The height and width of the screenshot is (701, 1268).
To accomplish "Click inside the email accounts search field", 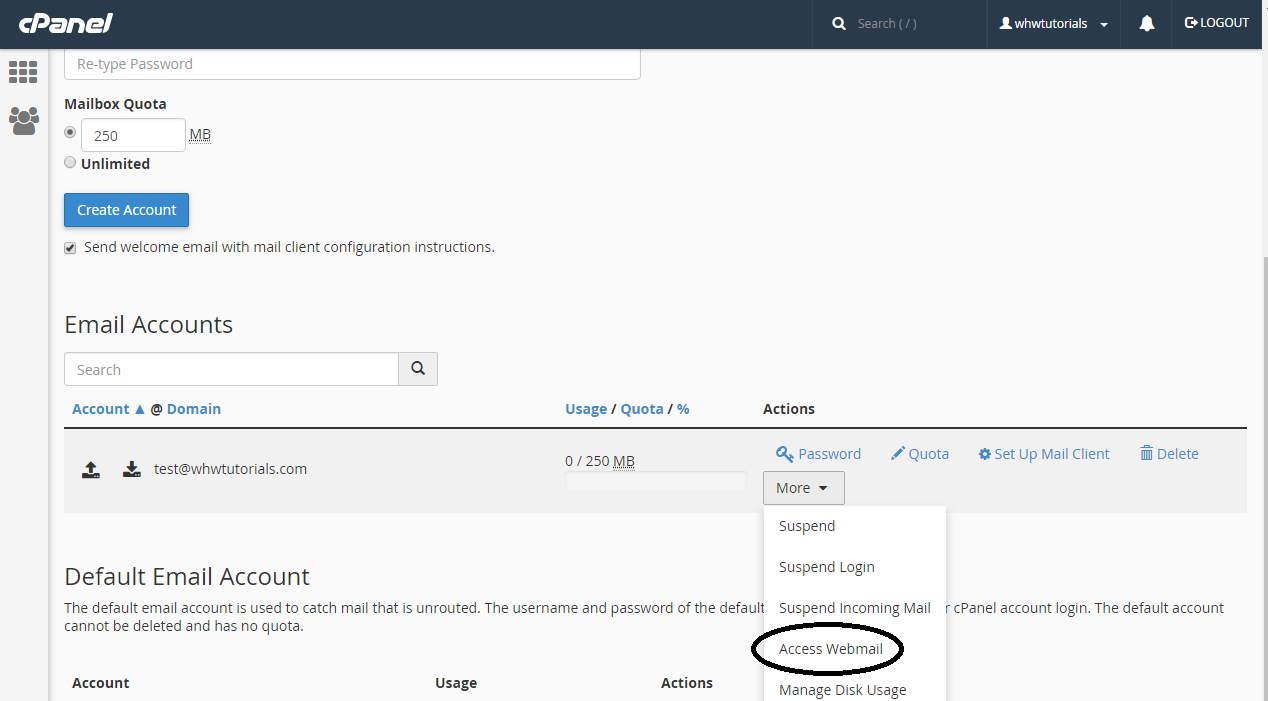I will (x=231, y=368).
